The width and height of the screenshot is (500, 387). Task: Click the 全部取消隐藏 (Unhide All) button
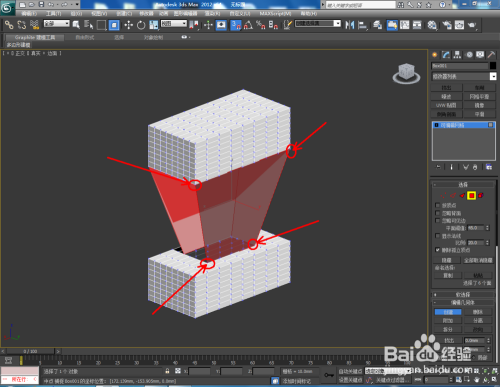tap(478, 260)
